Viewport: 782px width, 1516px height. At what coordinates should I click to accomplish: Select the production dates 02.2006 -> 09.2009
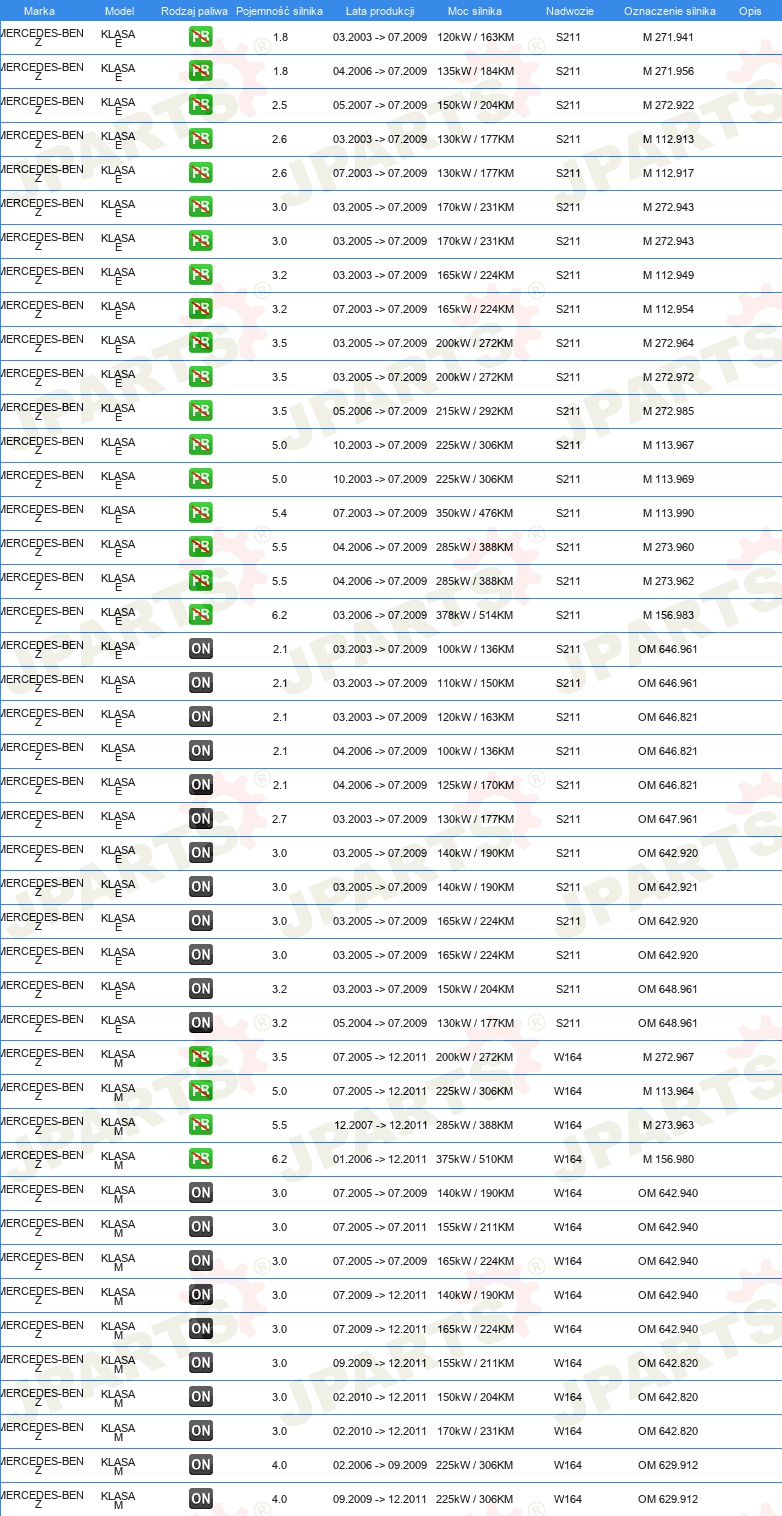click(x=380, y=1465)
